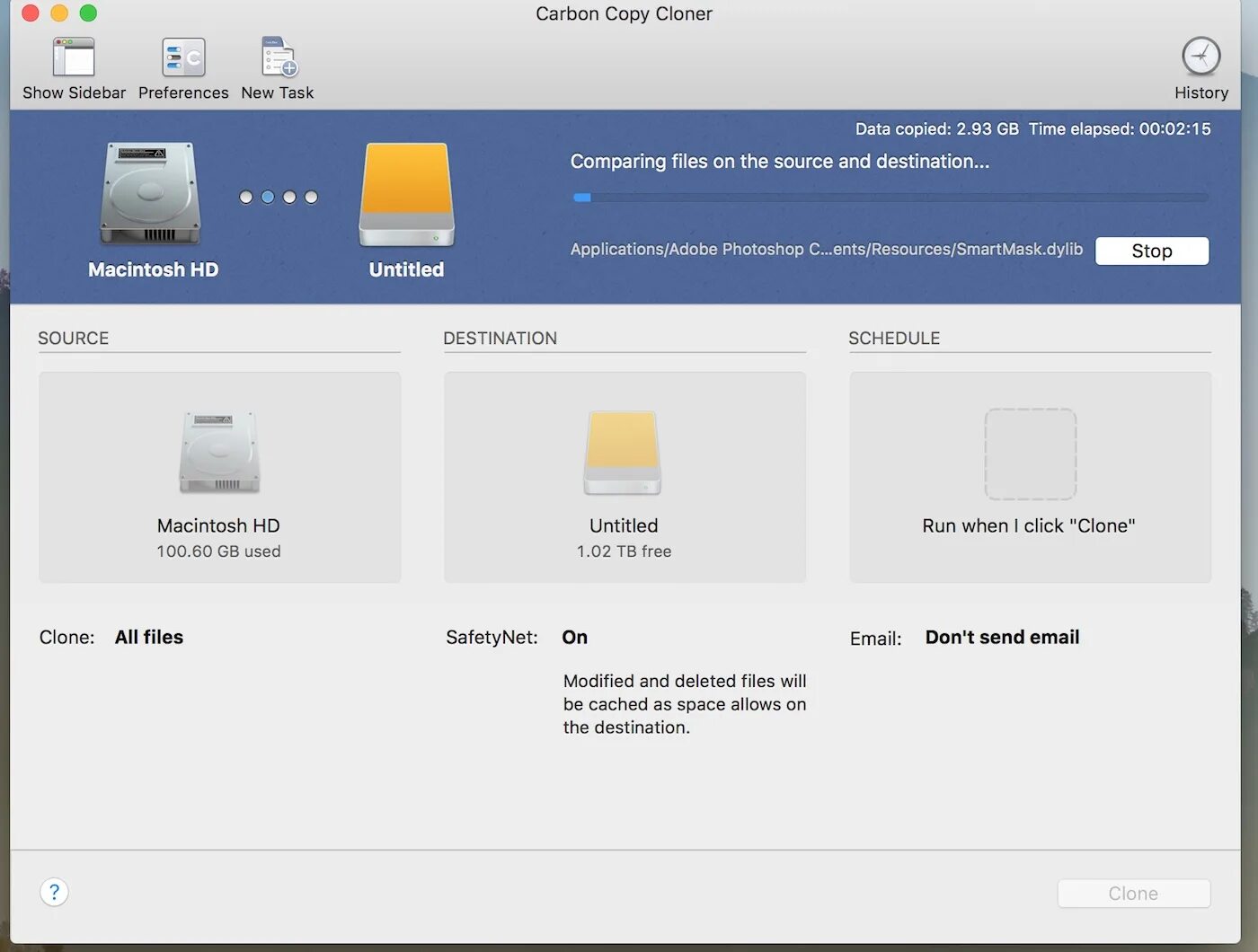Viewport: 1258px width, 952px height.
Task: Change the 'Don't send email' option
Action: pos(1002,637)
